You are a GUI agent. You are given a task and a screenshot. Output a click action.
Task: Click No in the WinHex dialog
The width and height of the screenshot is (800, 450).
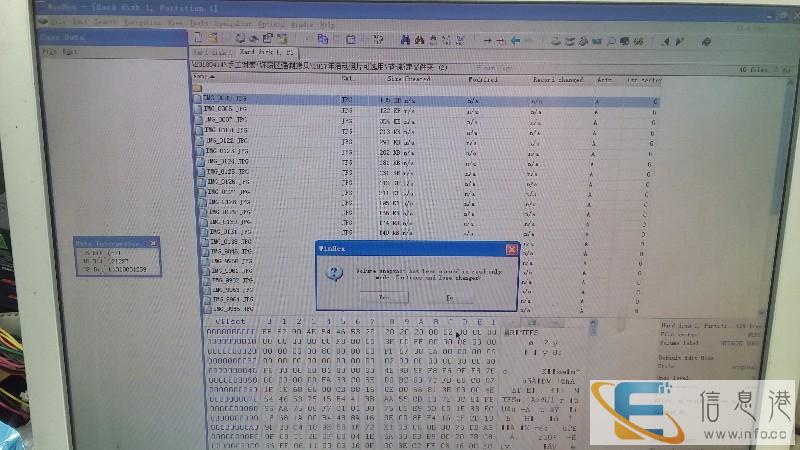point(449,297)
